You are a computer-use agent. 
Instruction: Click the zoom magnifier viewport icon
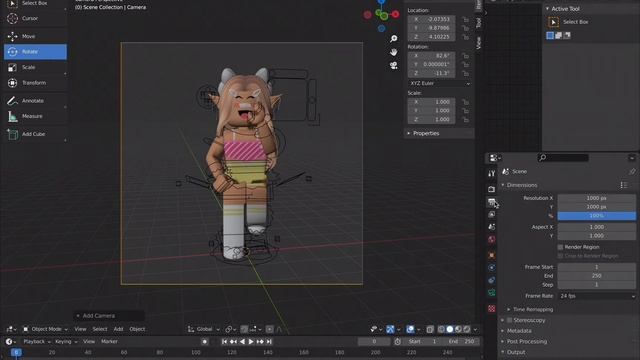tap(393, 38)
